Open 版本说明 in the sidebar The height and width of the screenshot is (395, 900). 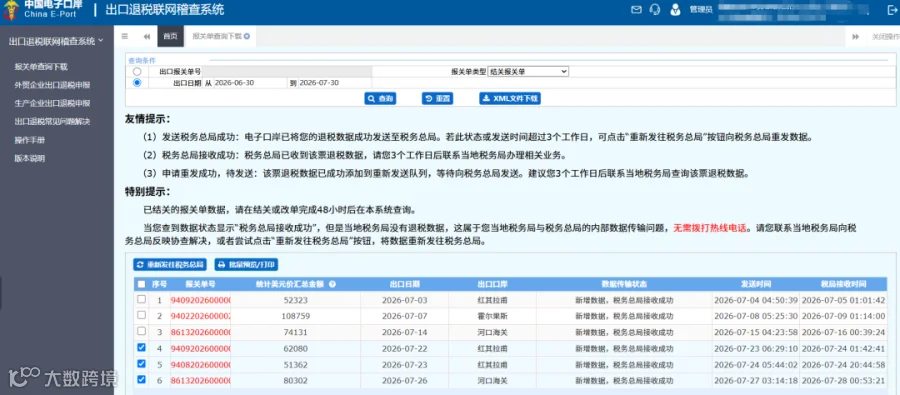pos(30,158)
